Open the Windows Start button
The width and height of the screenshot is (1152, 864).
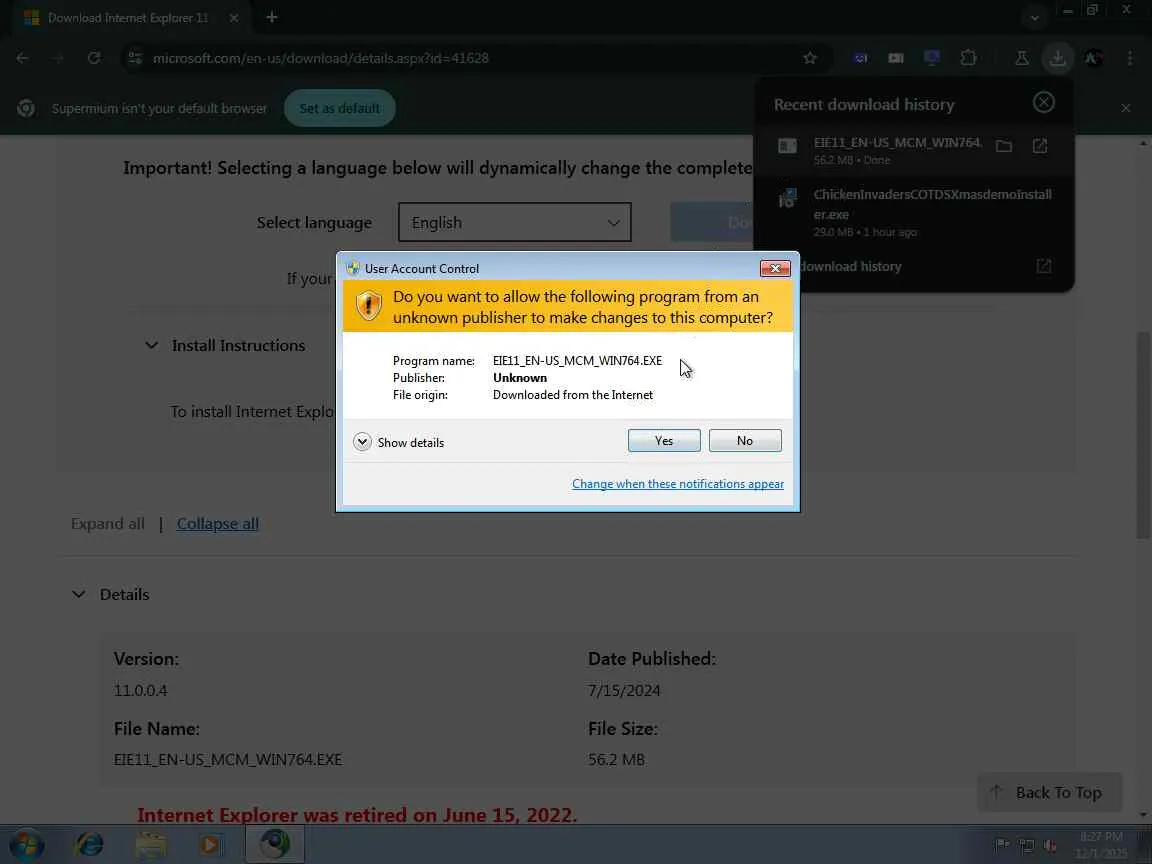(26, 845)
